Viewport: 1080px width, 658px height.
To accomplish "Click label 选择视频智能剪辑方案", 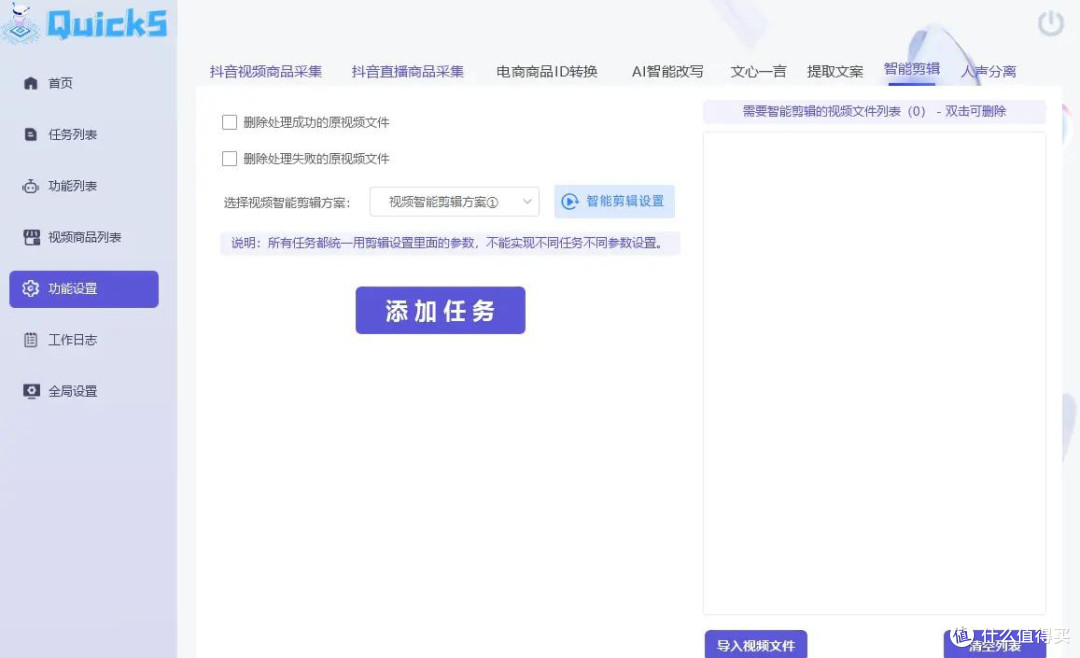I will pyautogui.click(x=287, y=203).
